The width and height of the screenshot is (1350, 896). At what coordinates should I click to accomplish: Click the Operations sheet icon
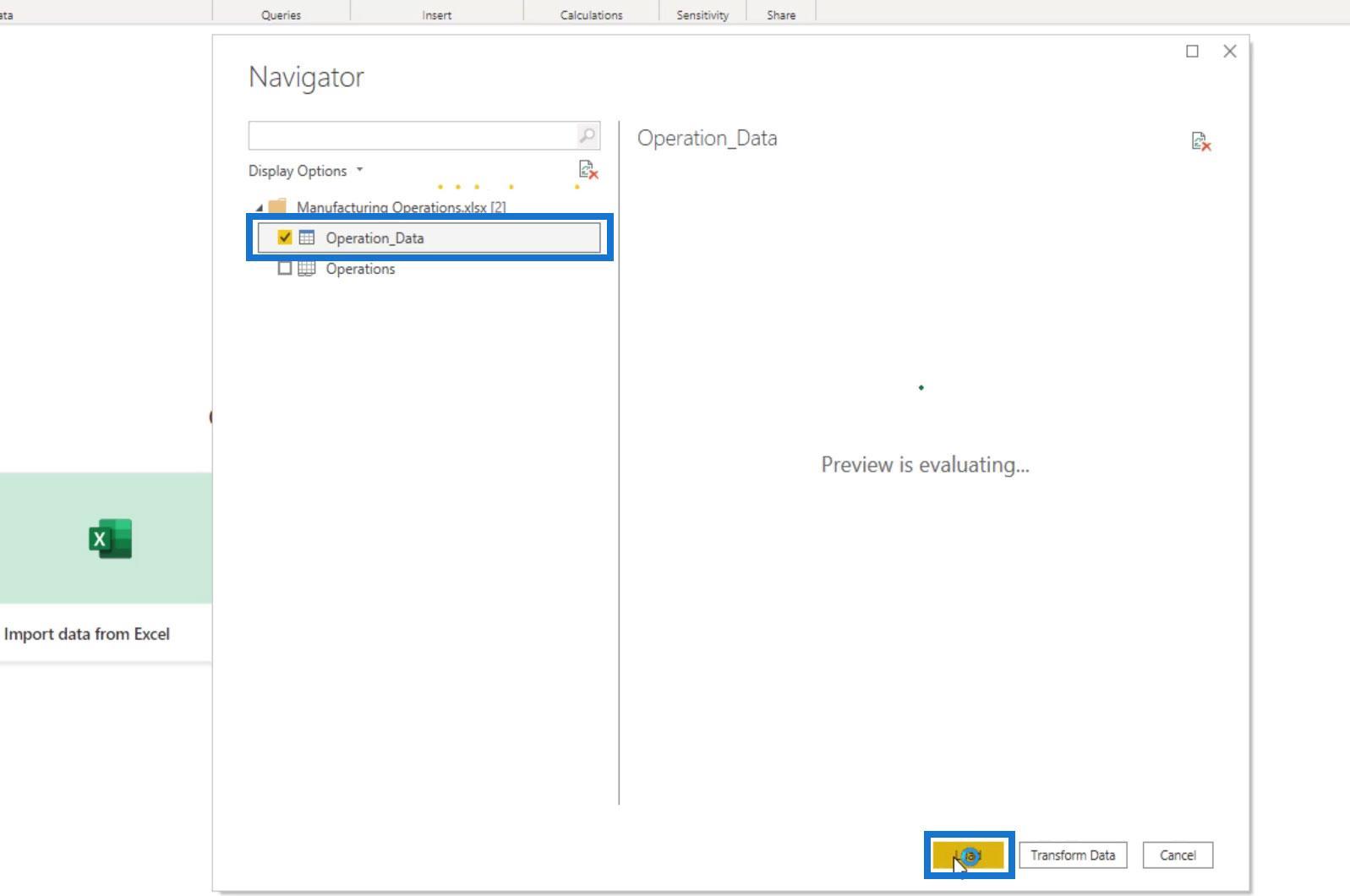[x=307, y=269]
